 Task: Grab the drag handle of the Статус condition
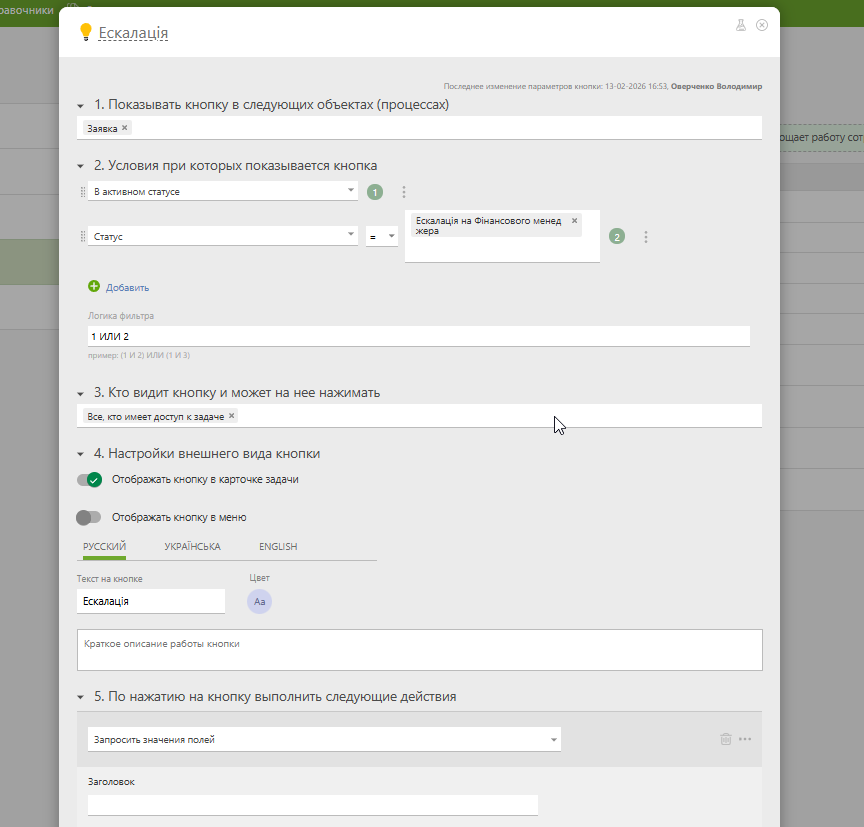83,236
